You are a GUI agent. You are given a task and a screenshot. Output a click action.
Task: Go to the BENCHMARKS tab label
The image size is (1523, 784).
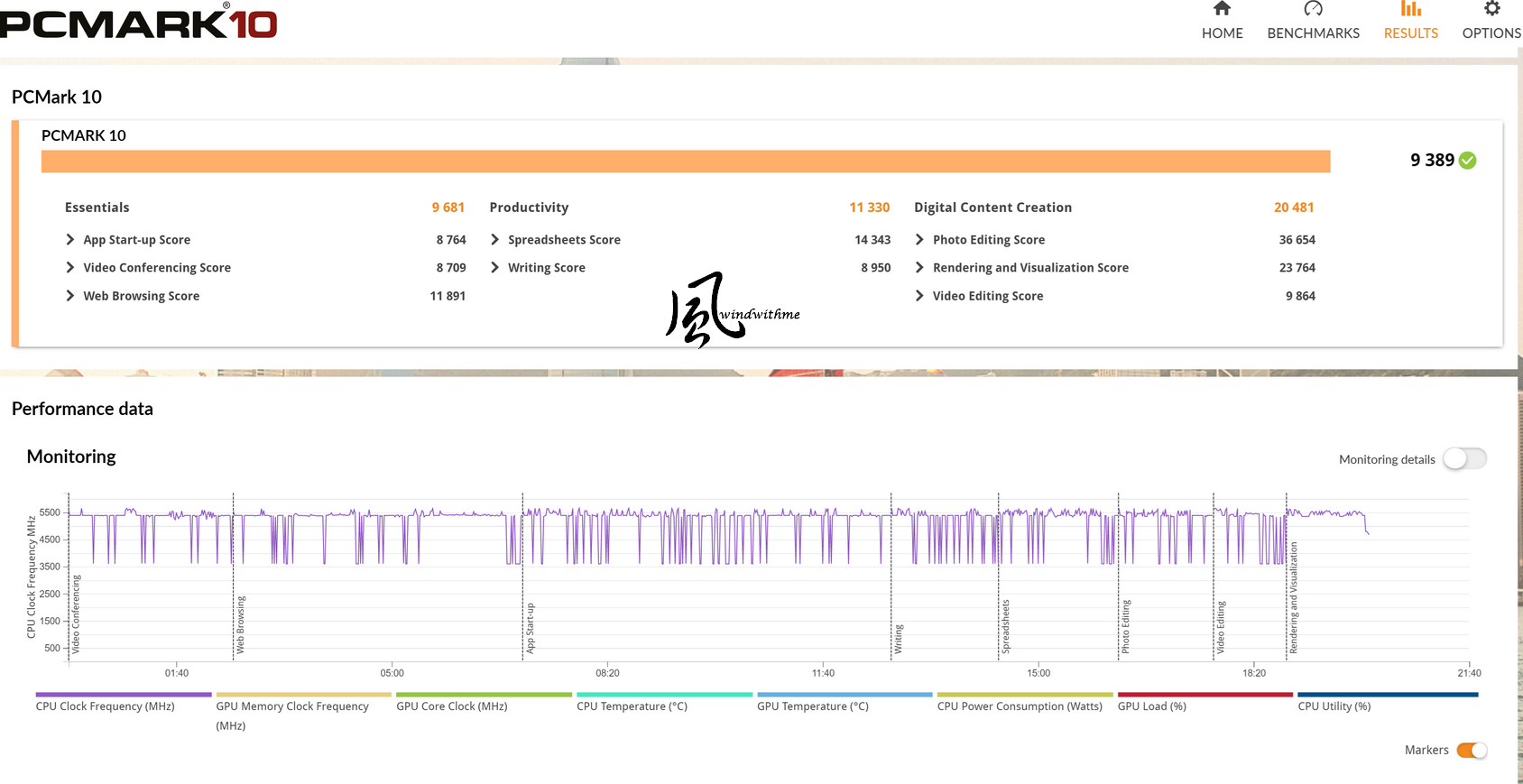click(1313, 33)
